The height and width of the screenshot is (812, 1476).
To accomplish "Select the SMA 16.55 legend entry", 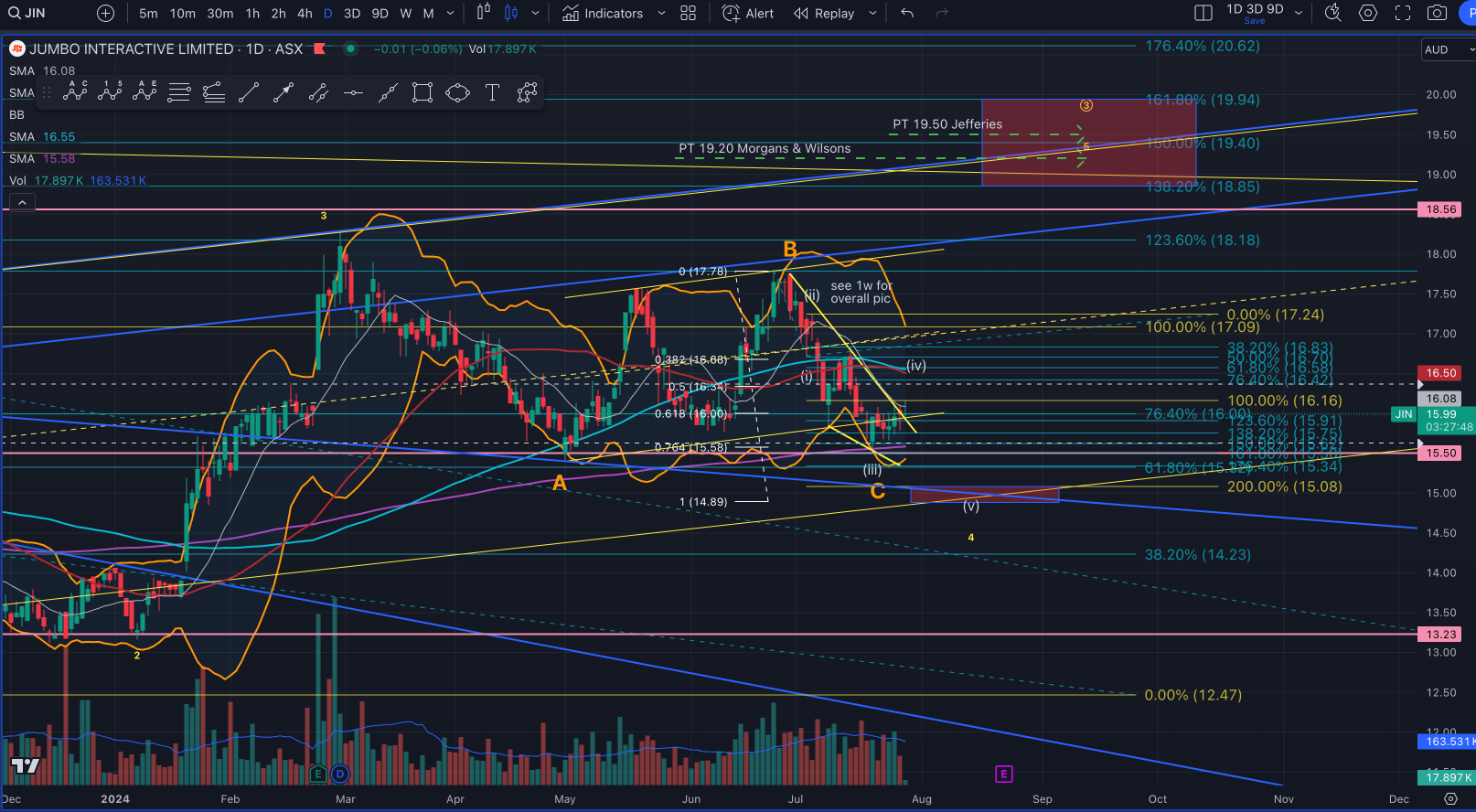I will tap(42, 136).
